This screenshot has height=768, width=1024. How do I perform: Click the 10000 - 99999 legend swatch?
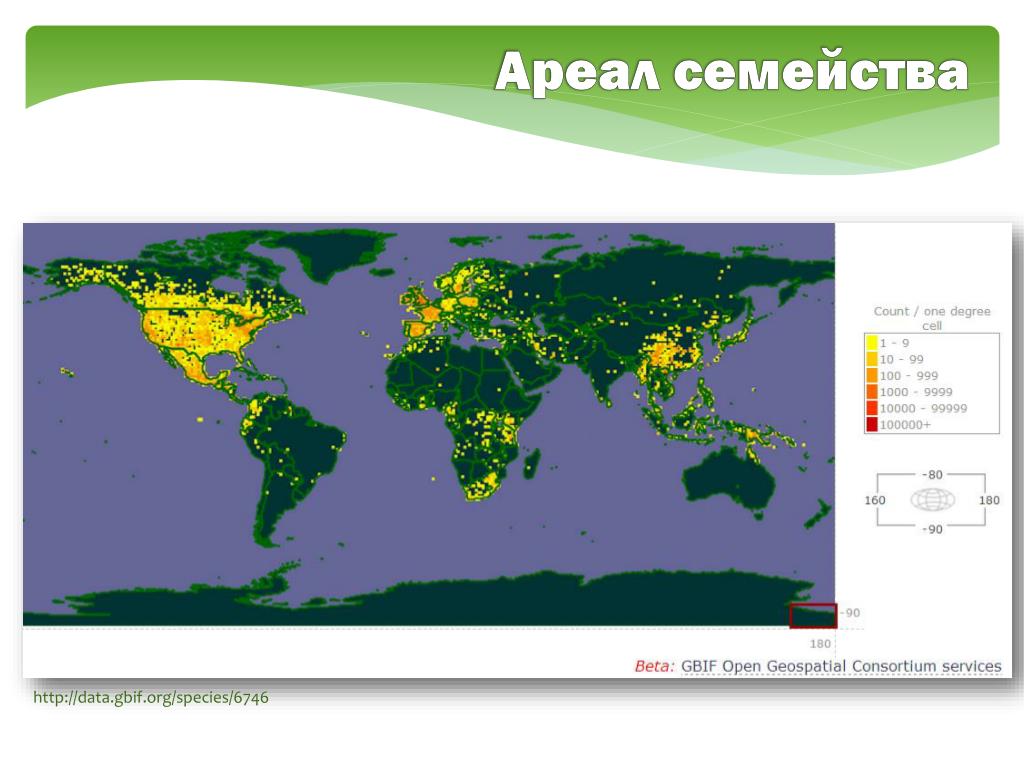[x=871, y=408]
